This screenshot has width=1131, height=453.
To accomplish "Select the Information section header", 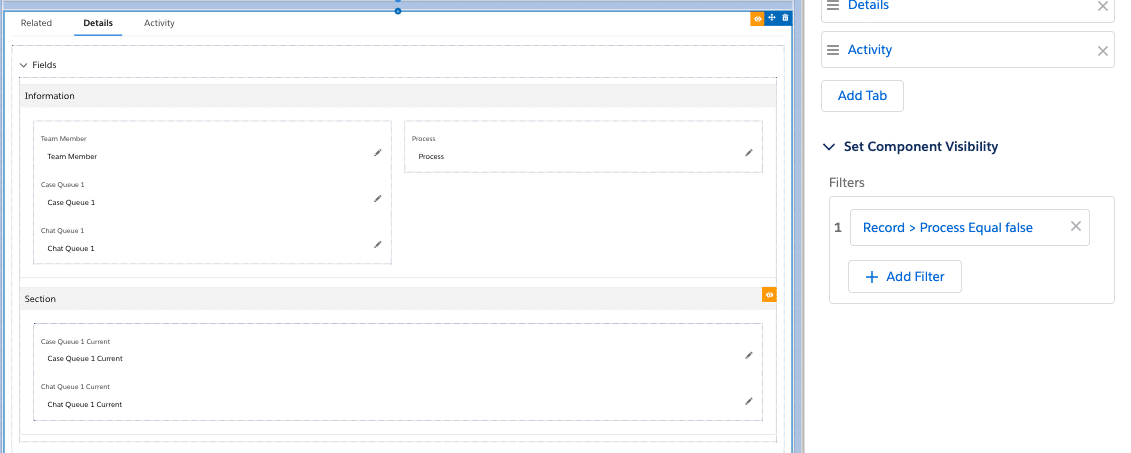I will 397,96.
